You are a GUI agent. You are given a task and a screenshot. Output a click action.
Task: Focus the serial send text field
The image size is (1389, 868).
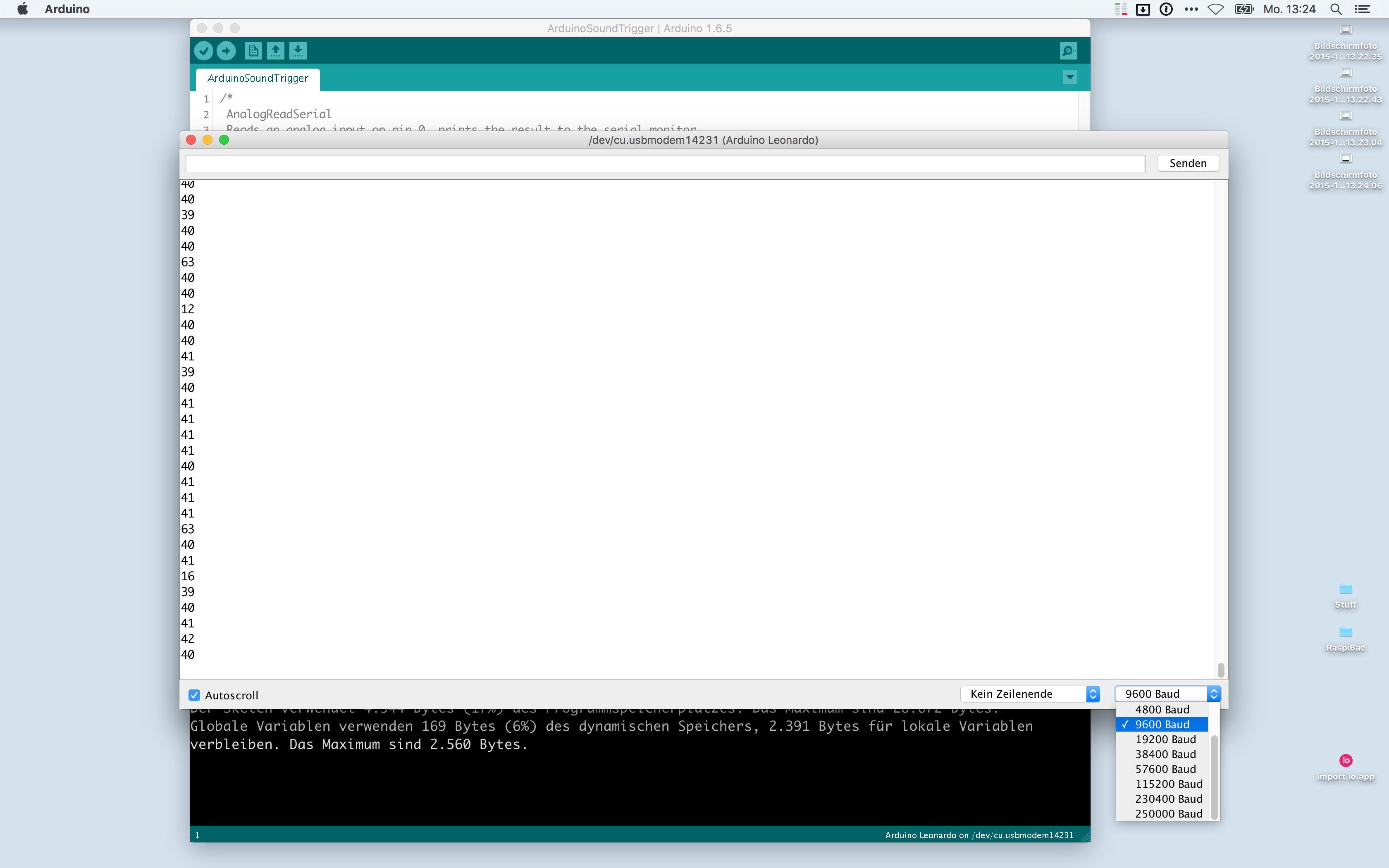(665, 164)
